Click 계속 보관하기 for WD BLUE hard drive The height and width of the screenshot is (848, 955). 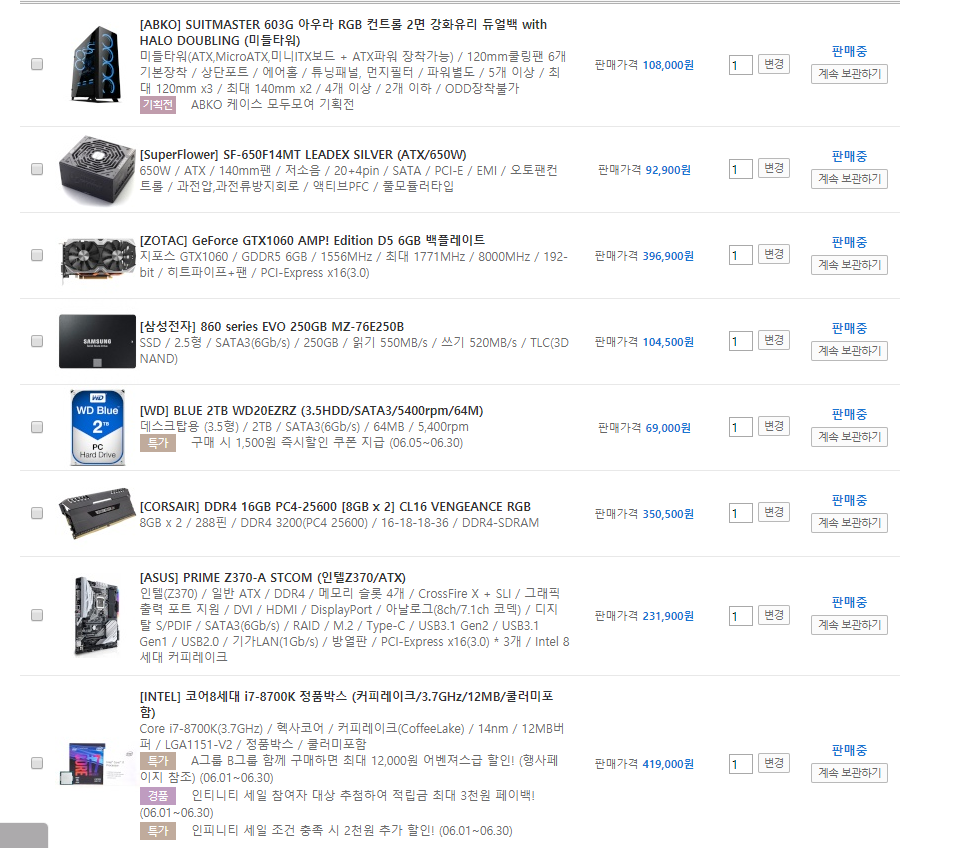[x=849, y=436]
